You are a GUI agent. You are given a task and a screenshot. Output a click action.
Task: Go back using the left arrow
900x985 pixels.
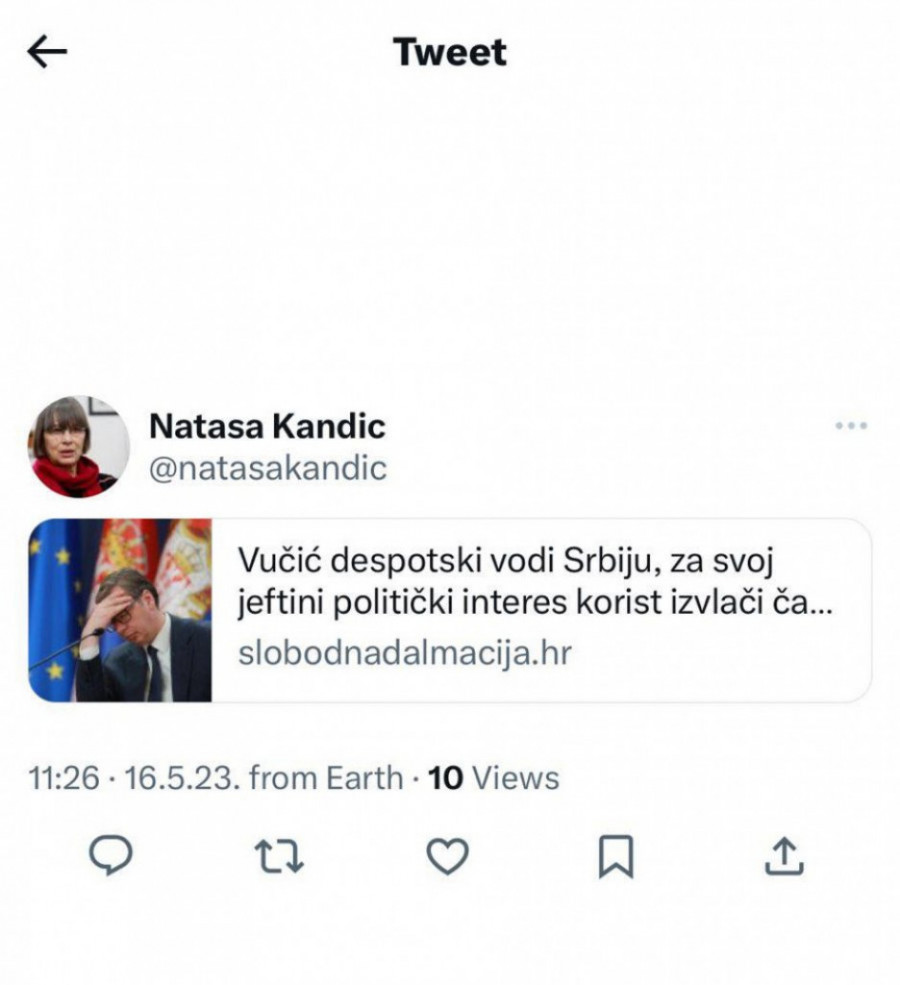47,52
